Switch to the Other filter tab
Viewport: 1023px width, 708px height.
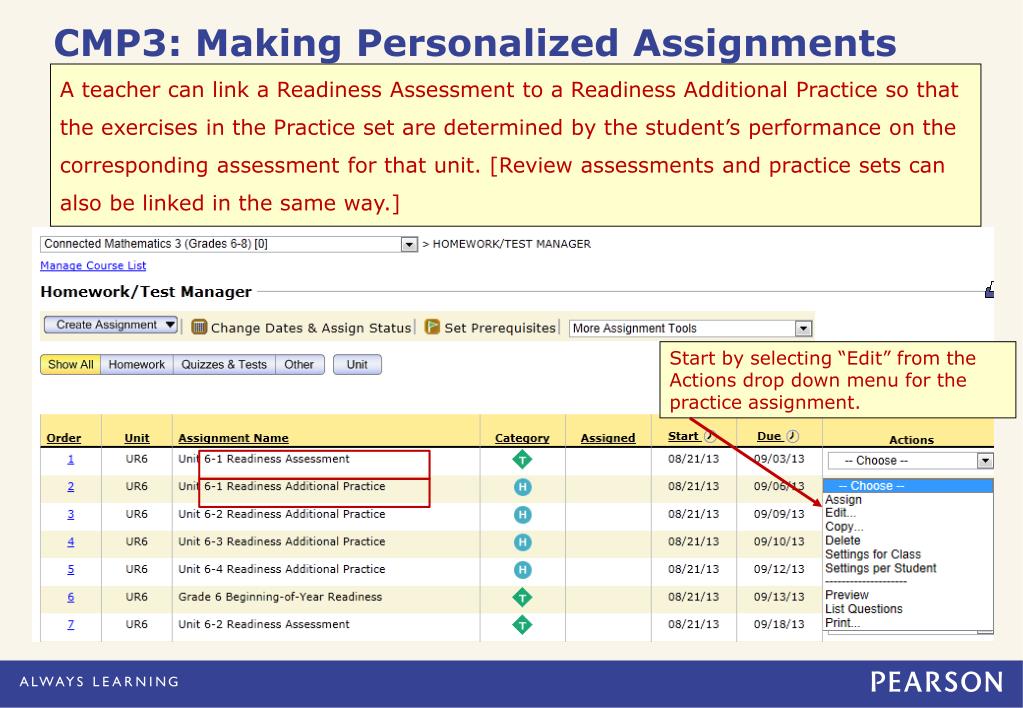click(299, 365)
